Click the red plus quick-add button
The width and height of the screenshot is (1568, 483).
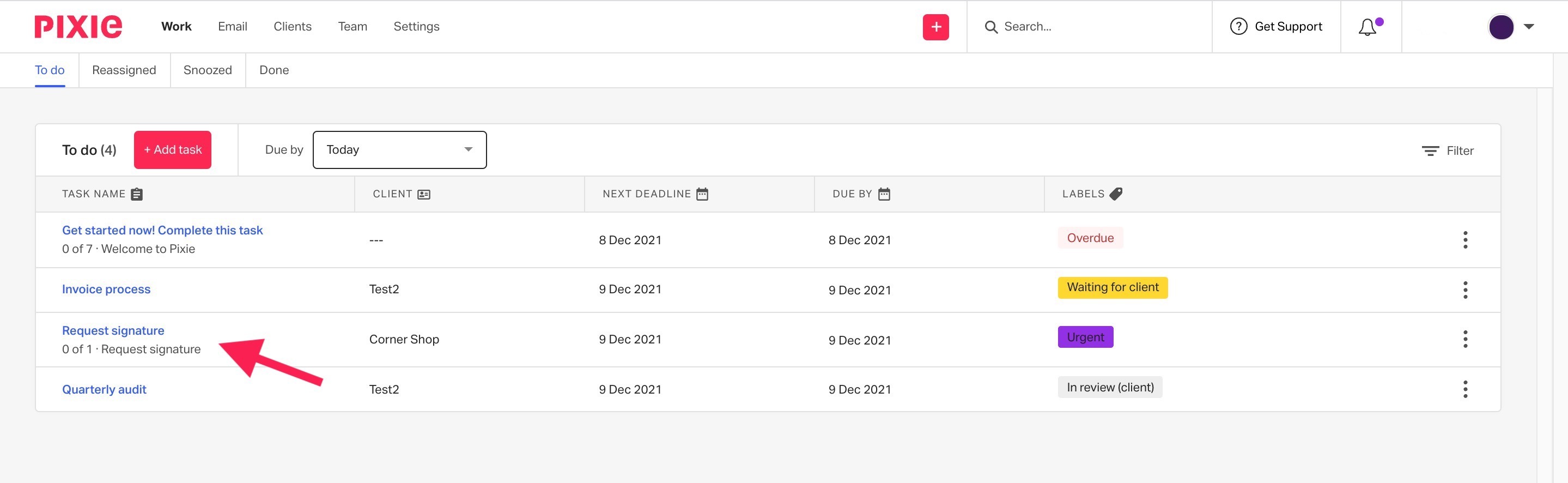coord(935,27)
